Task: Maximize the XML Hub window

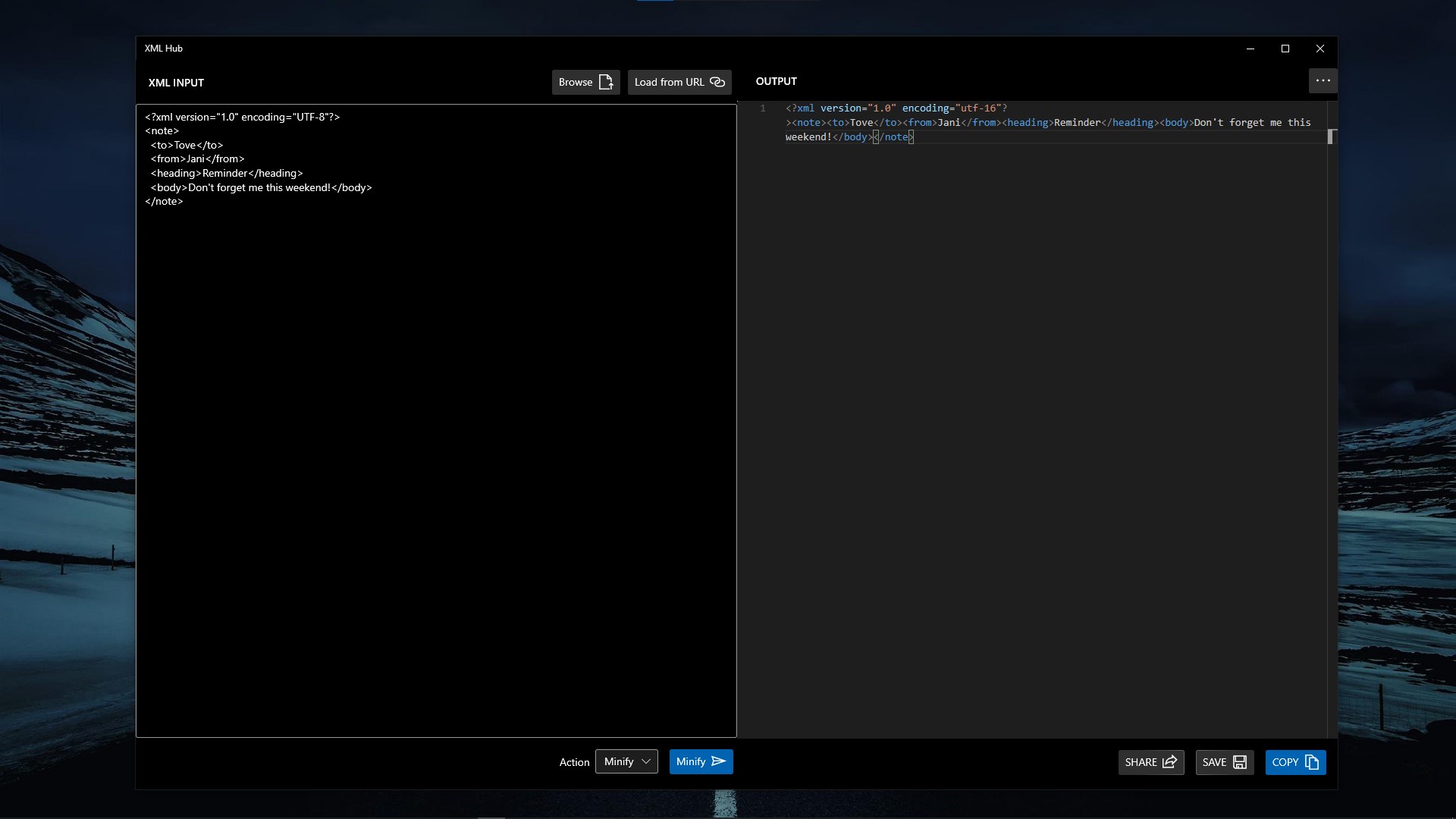Action: [1285, 49]
